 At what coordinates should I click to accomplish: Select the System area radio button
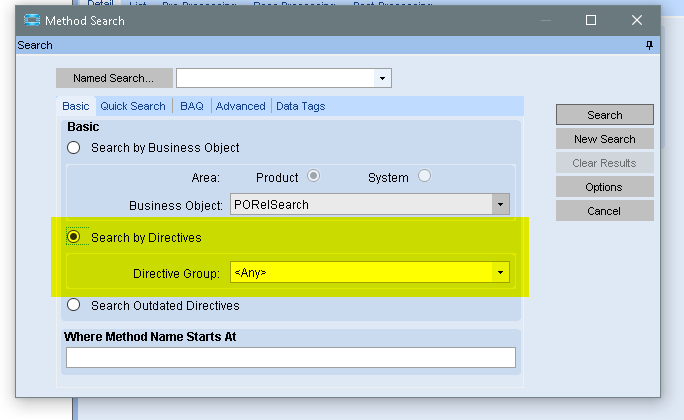click(x=424, y=177)
